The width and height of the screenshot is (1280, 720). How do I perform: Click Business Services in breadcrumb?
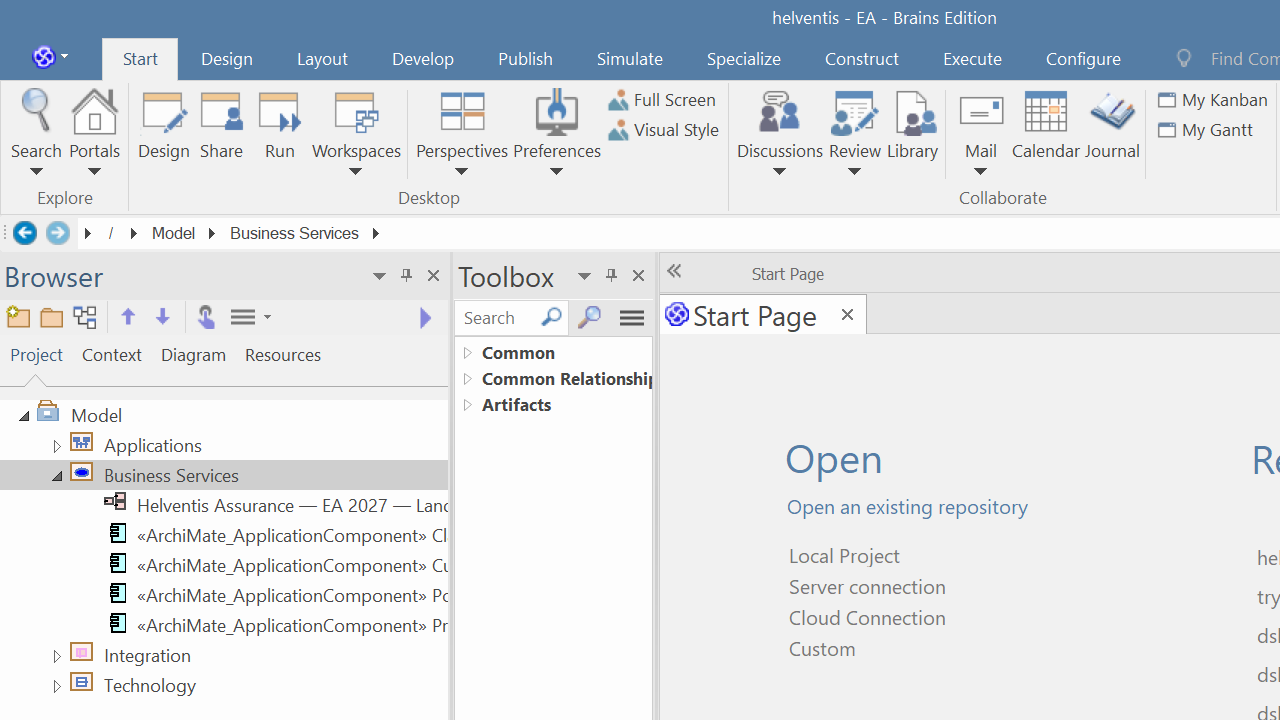[294, 233]
